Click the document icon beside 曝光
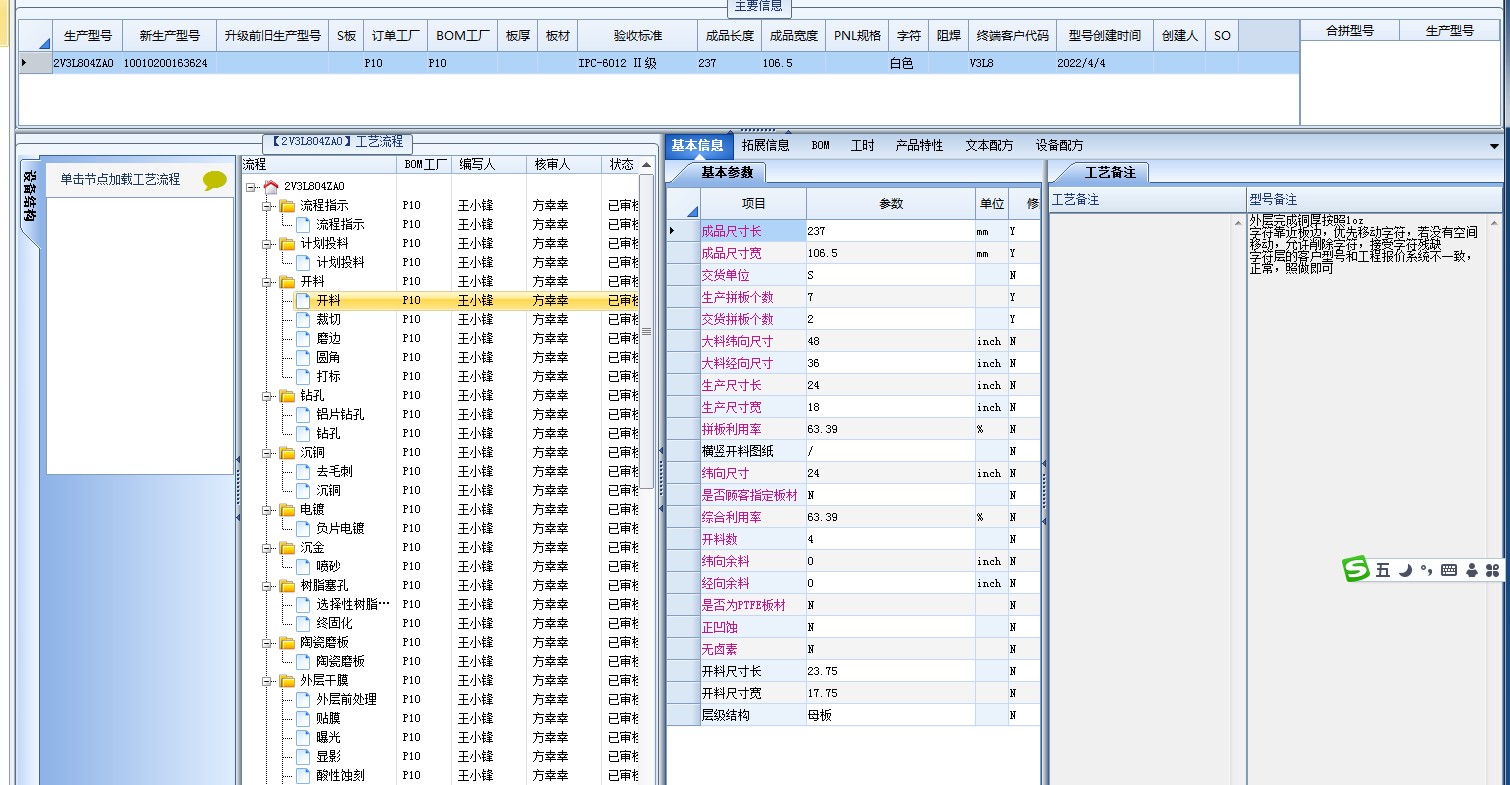Viewport: 1510px width, 785px height. (303, 737)
